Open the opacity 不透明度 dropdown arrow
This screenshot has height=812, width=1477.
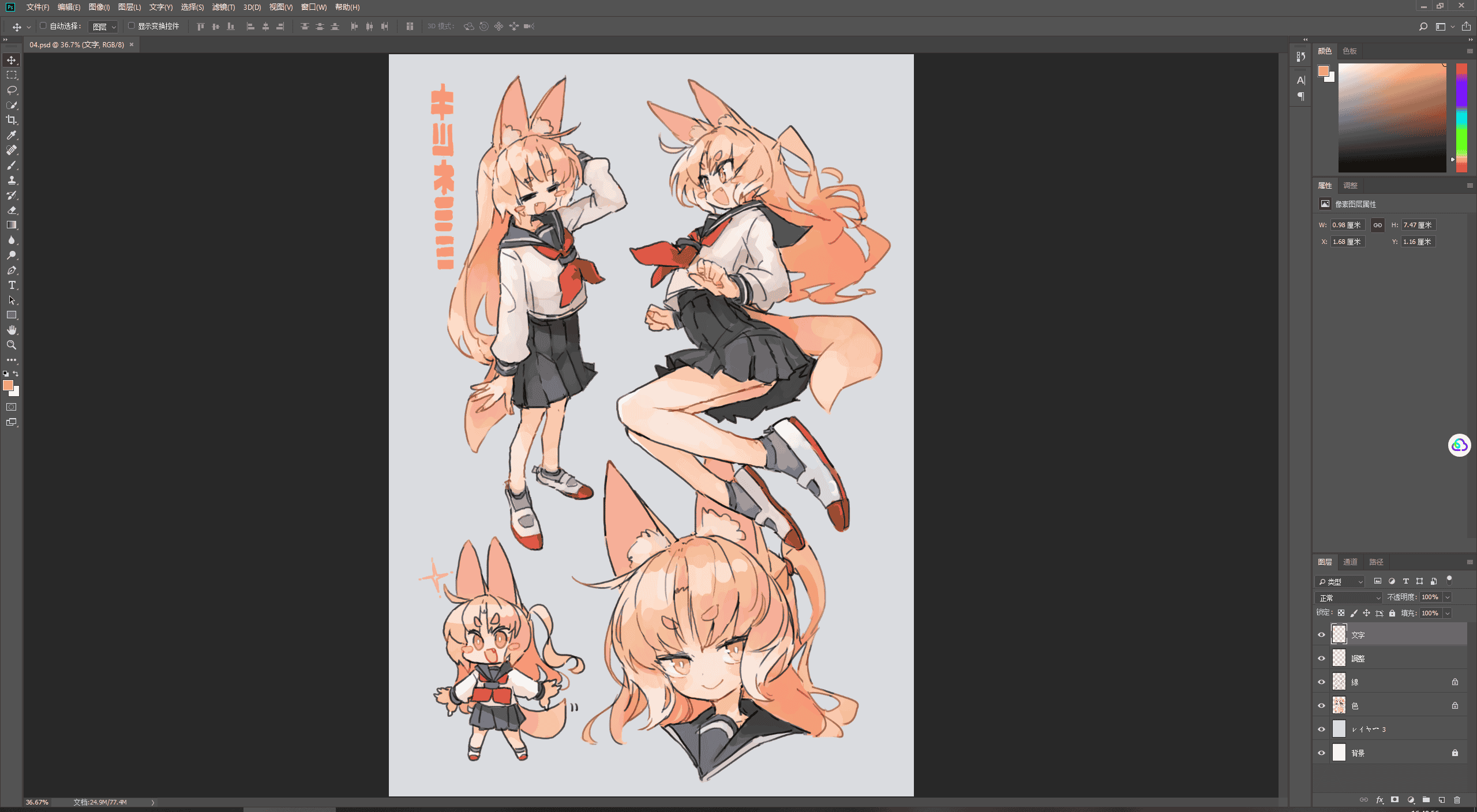point(1448,597)
